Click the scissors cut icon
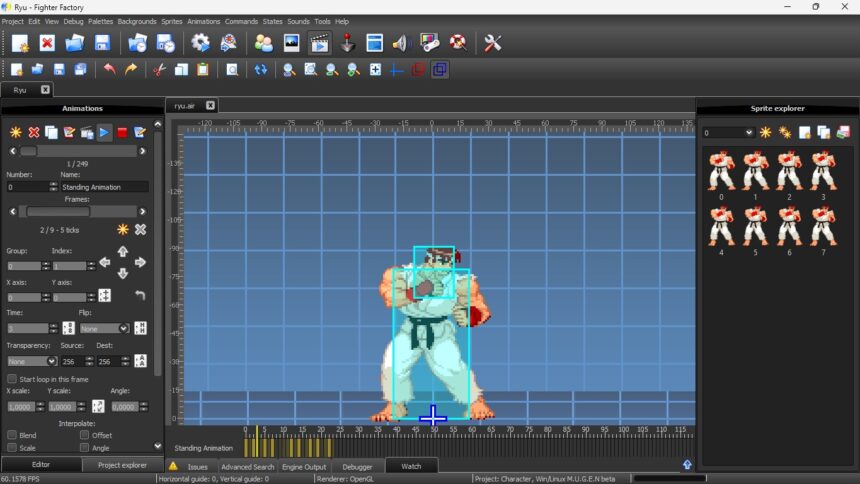The height and width of the screenshot is (484, 860). pyautogui.click(x=158, y=70)
